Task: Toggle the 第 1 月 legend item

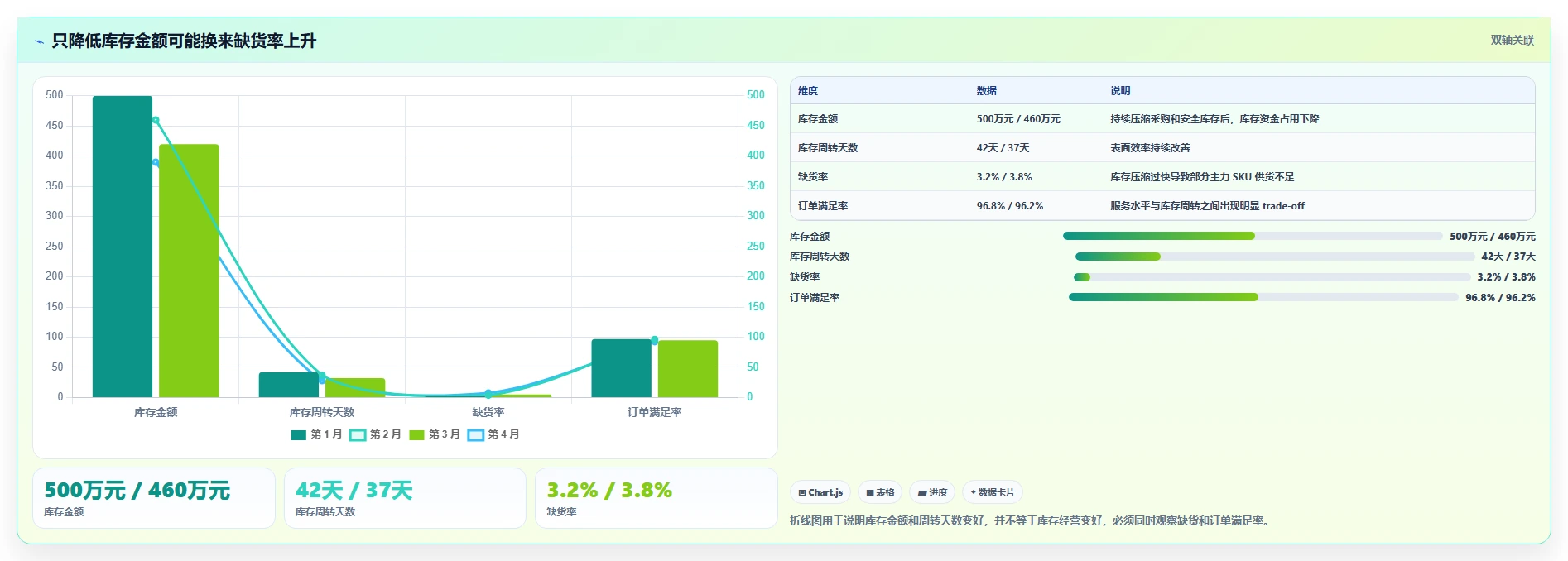Action: [316, 434]
